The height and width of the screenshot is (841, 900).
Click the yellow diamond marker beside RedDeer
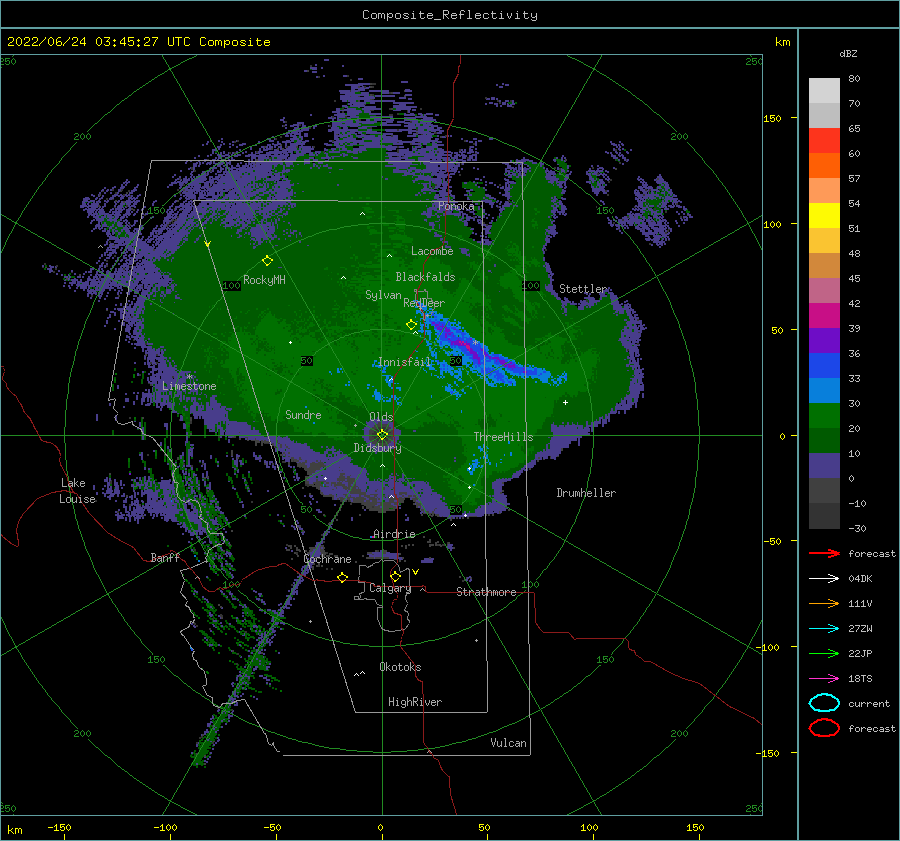412,325
